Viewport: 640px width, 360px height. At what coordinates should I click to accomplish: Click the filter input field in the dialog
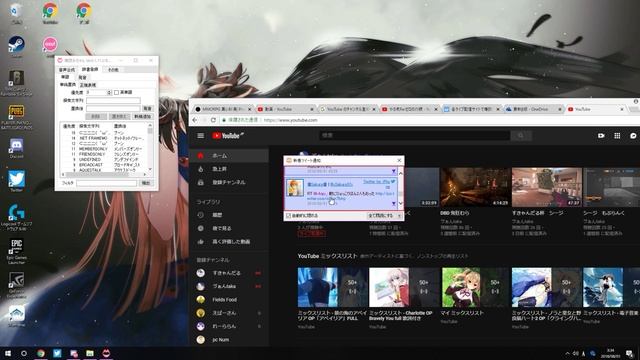(x=107, y=183)
